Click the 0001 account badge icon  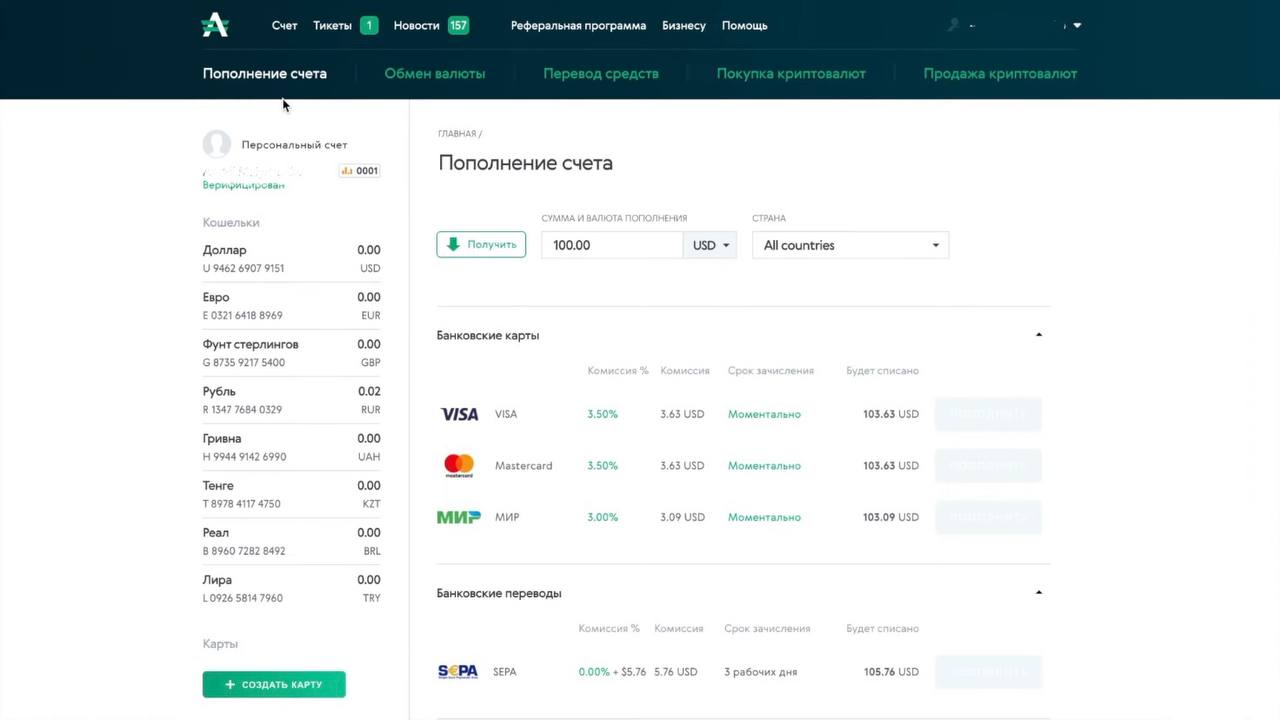359,171
